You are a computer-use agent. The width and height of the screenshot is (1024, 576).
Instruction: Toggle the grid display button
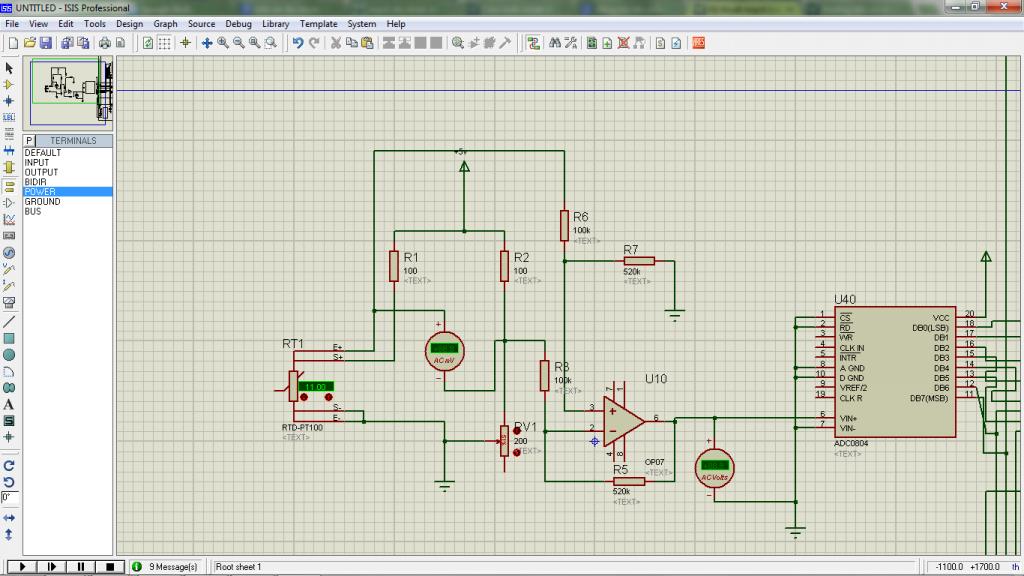tap(165, 43)
